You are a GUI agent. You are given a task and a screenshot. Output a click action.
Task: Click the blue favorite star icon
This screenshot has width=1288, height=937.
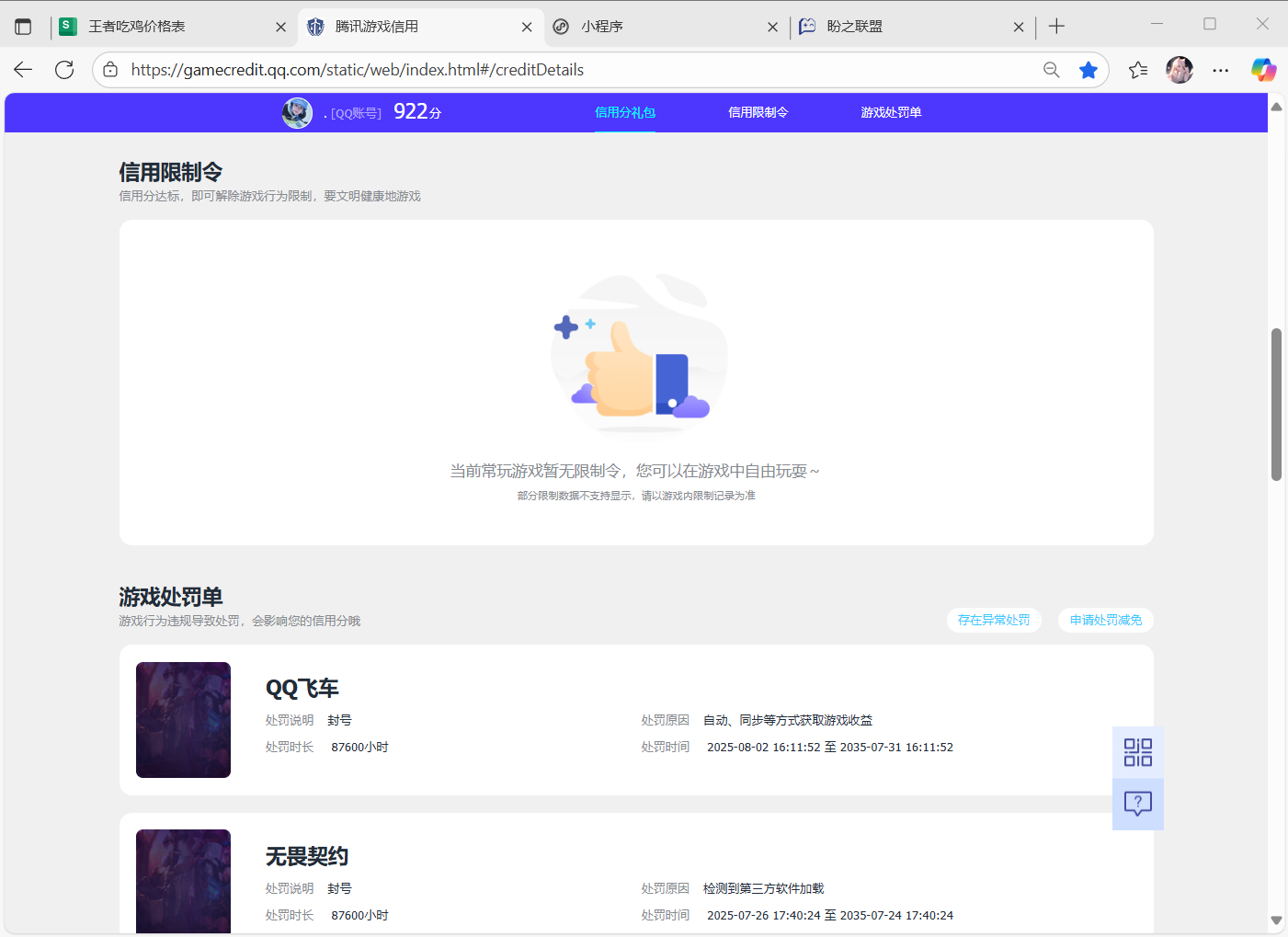[x=1089, y=70]
